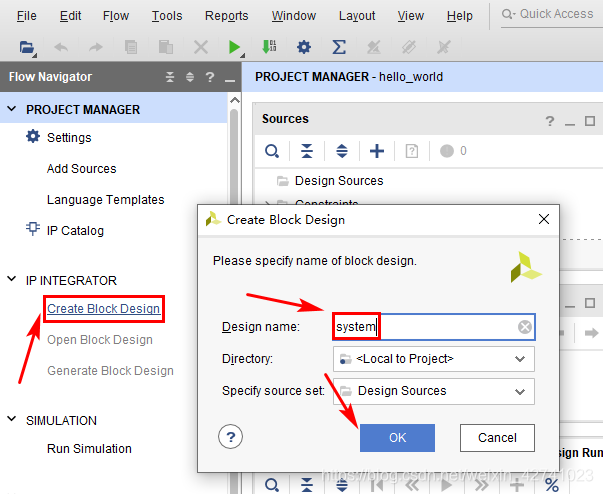
Task: Click the dialog help question mark button
Action: coord(230,437)
